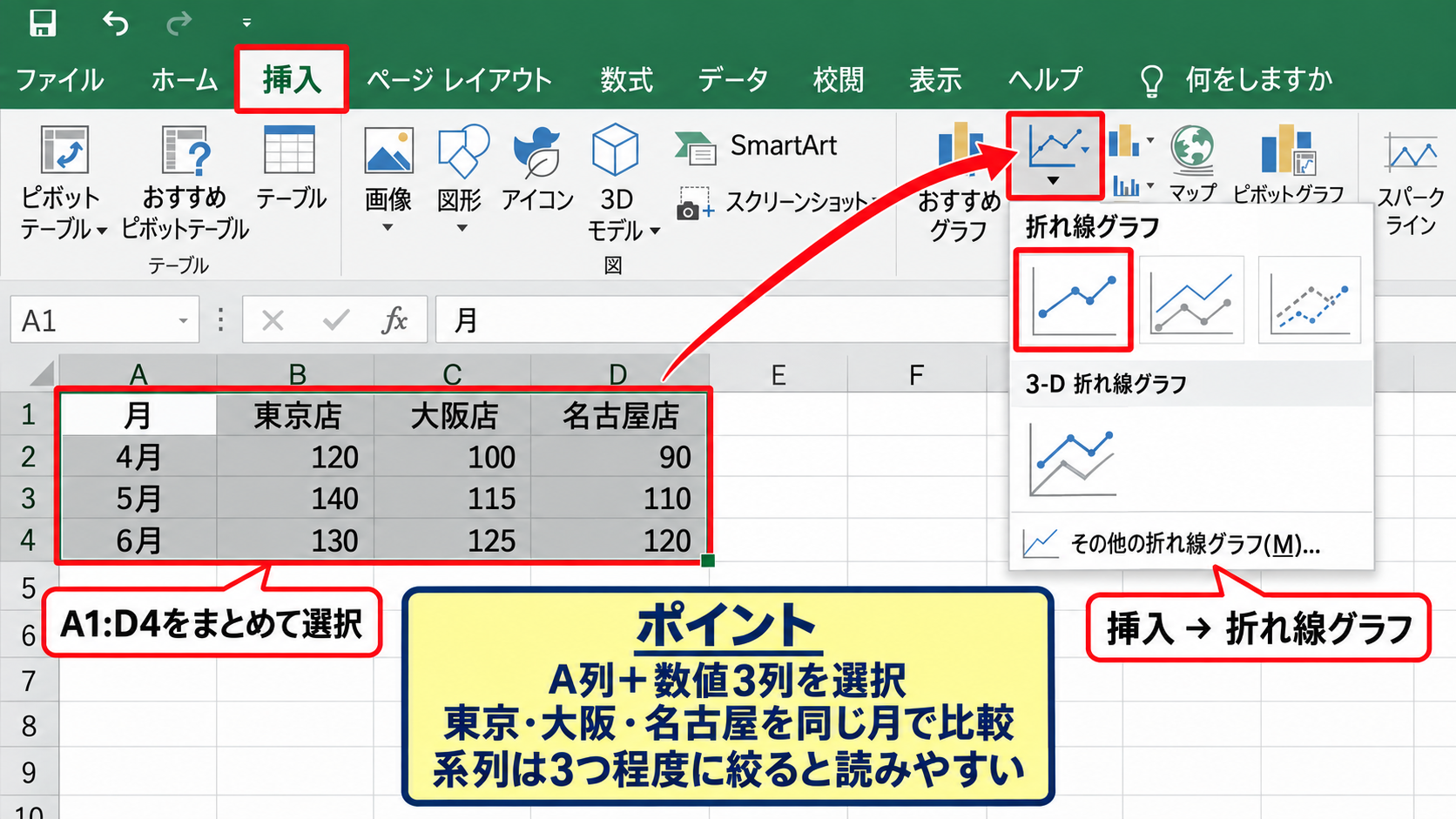
Task: Click the ピボットグラフ icon
Action: (x=1289, y=164)
